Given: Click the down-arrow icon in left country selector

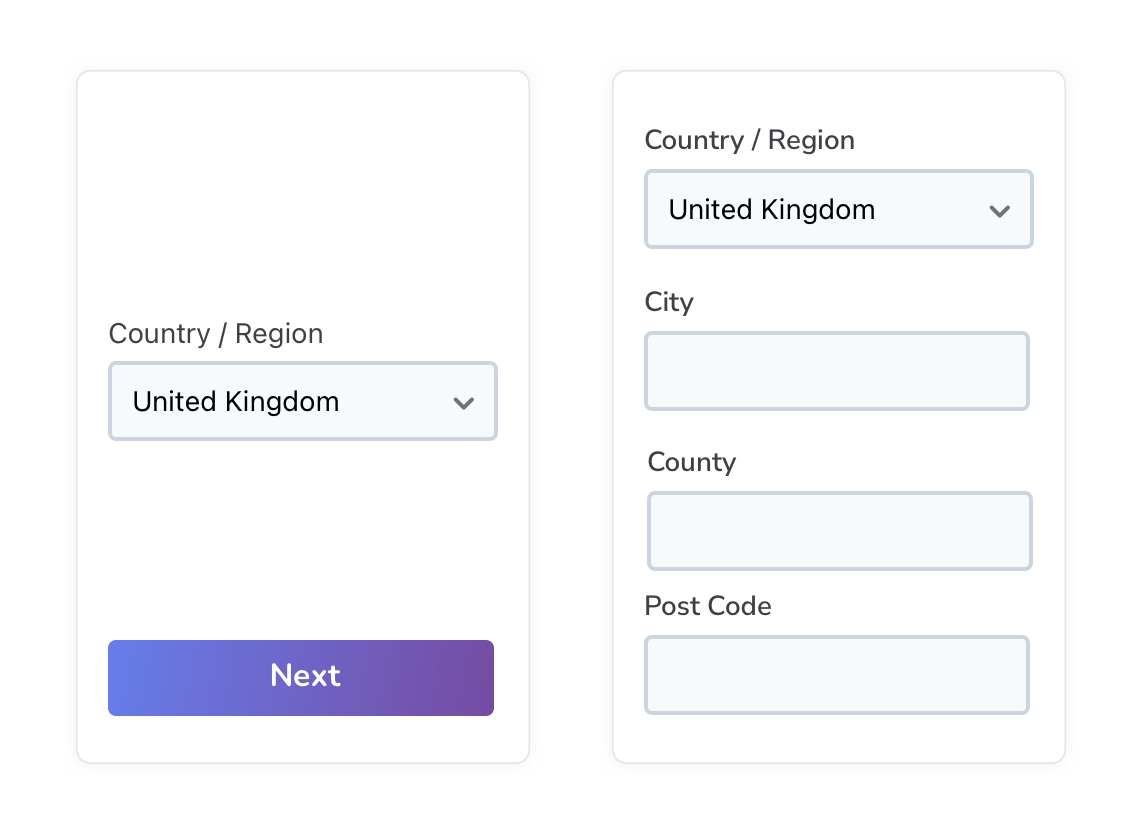Looking at the screenshot, I should point(463,402).
